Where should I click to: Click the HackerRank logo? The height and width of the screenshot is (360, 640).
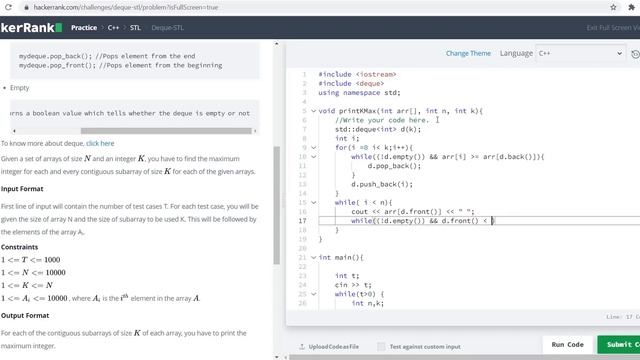click(x=31, y=27)
